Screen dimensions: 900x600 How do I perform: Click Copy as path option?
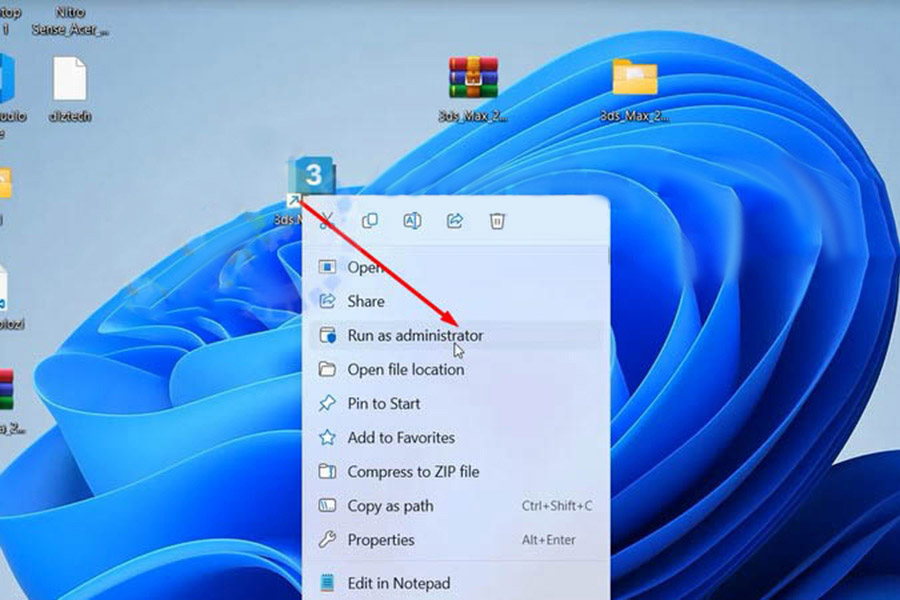coord(390,506)
